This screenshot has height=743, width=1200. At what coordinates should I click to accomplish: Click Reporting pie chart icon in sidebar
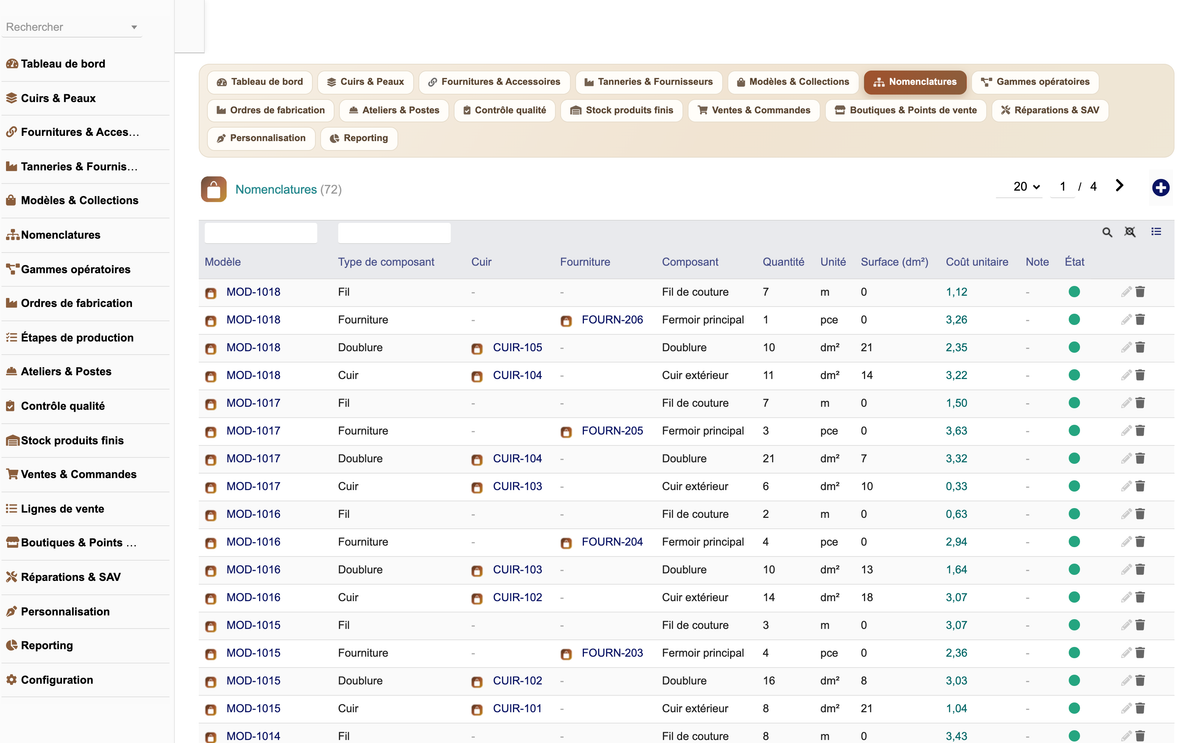(12, 646)
